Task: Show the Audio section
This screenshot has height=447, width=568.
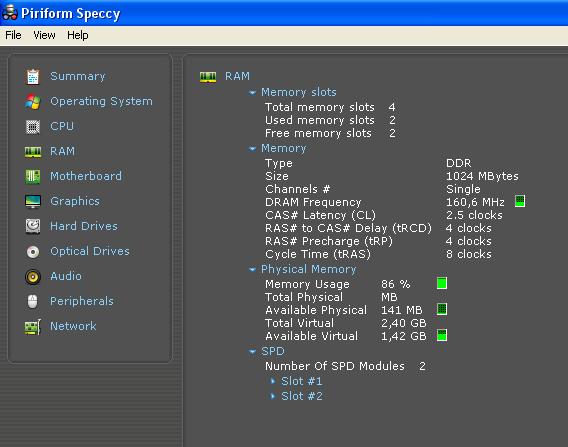Action: (x=66, y=276)
